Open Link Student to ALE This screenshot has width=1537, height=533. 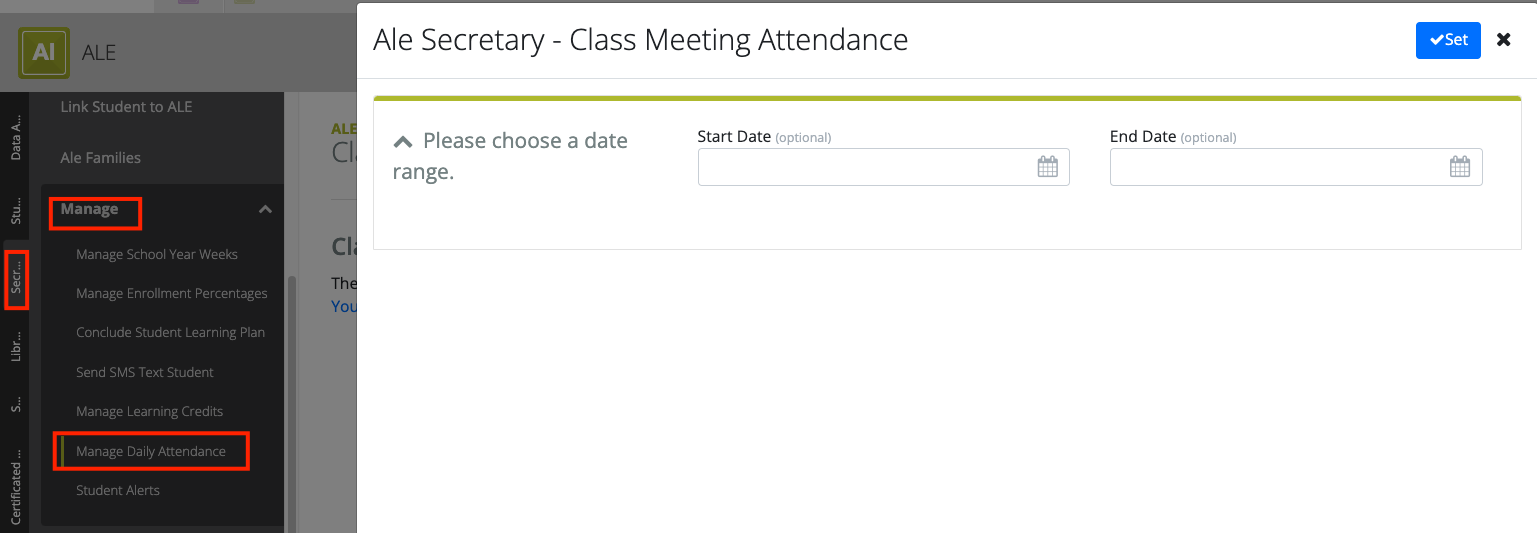click(126, 106)
